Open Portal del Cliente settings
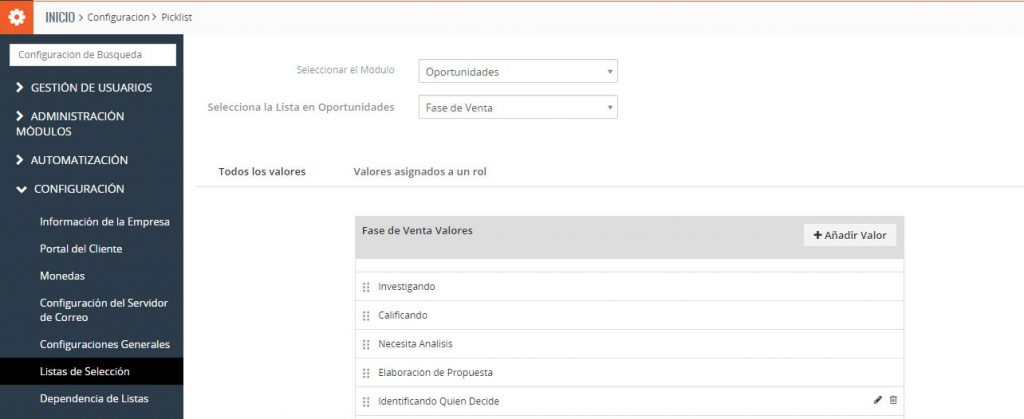This screenshot has height=419, width=1024. click(81, 249)
